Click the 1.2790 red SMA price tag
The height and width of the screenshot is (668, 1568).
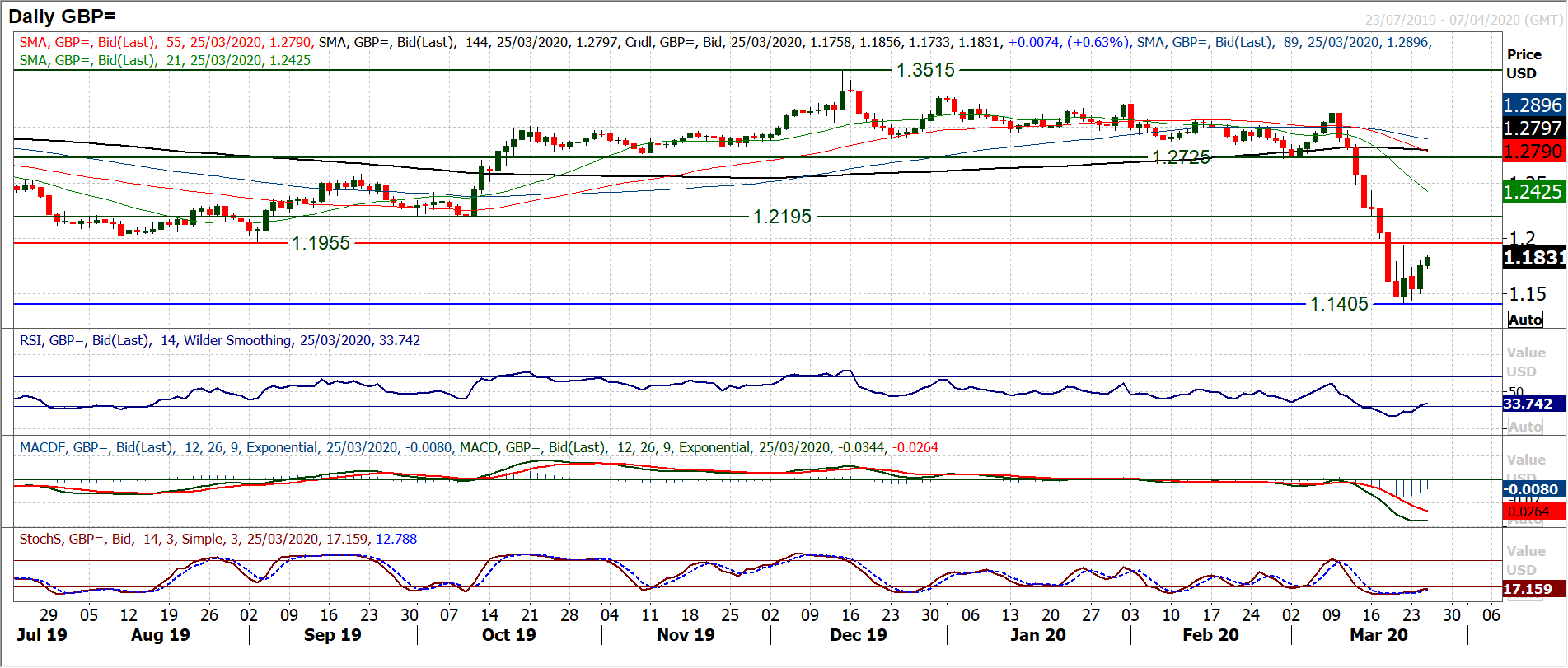coord(1533,152)
